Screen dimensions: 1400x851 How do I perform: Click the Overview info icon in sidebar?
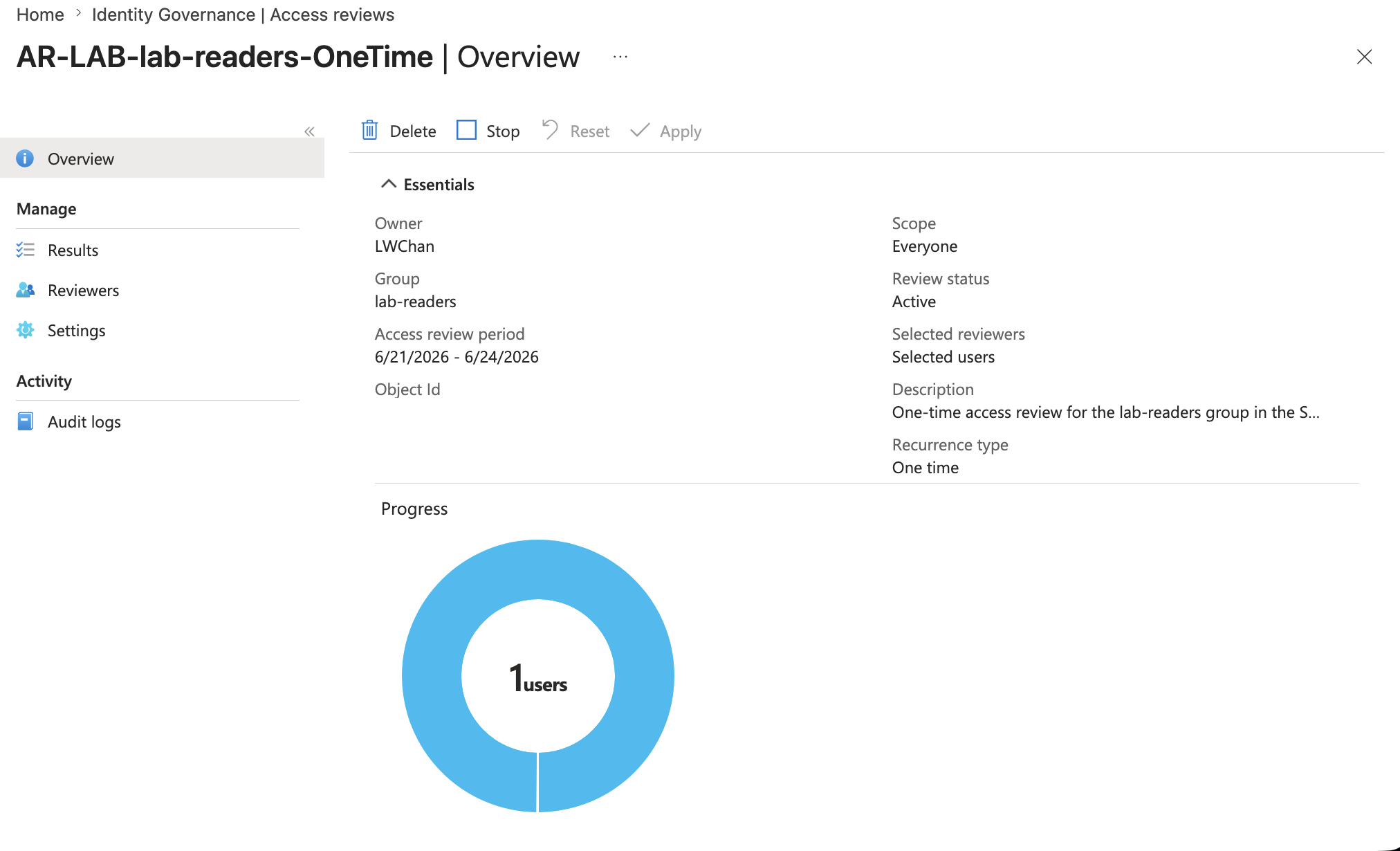pos(25,158)
